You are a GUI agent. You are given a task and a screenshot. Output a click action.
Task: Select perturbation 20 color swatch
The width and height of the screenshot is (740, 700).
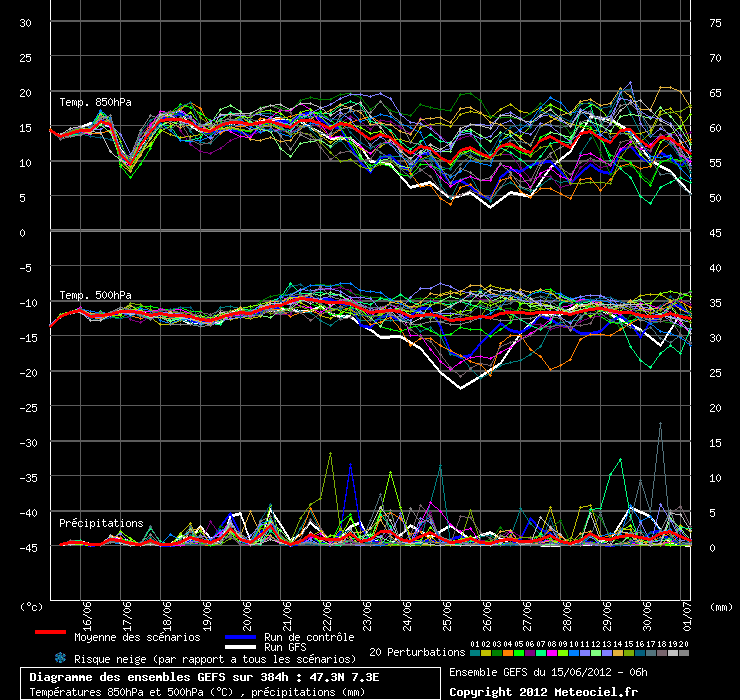click(x=684, y=652)
